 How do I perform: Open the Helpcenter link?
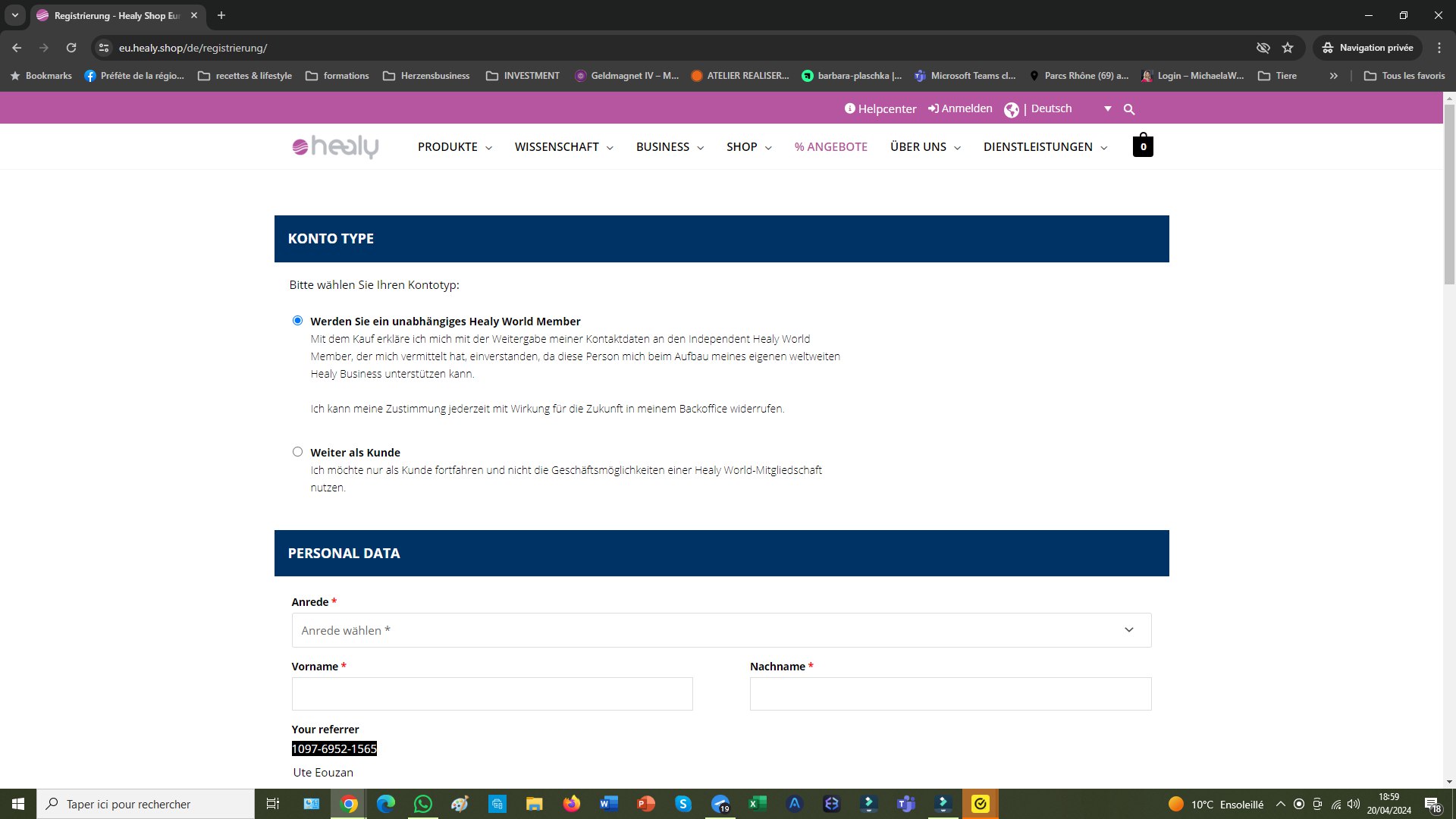(880, 109)
